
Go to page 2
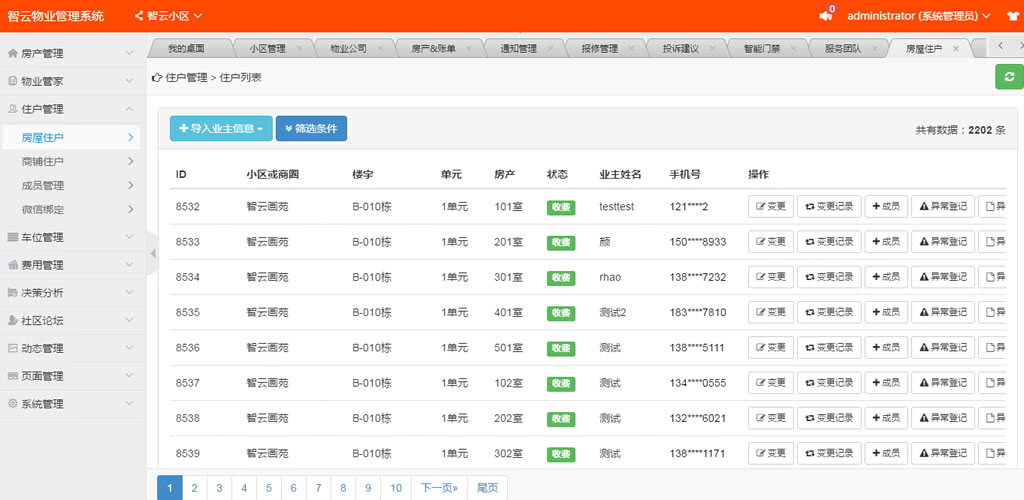(x=195, y=488)
